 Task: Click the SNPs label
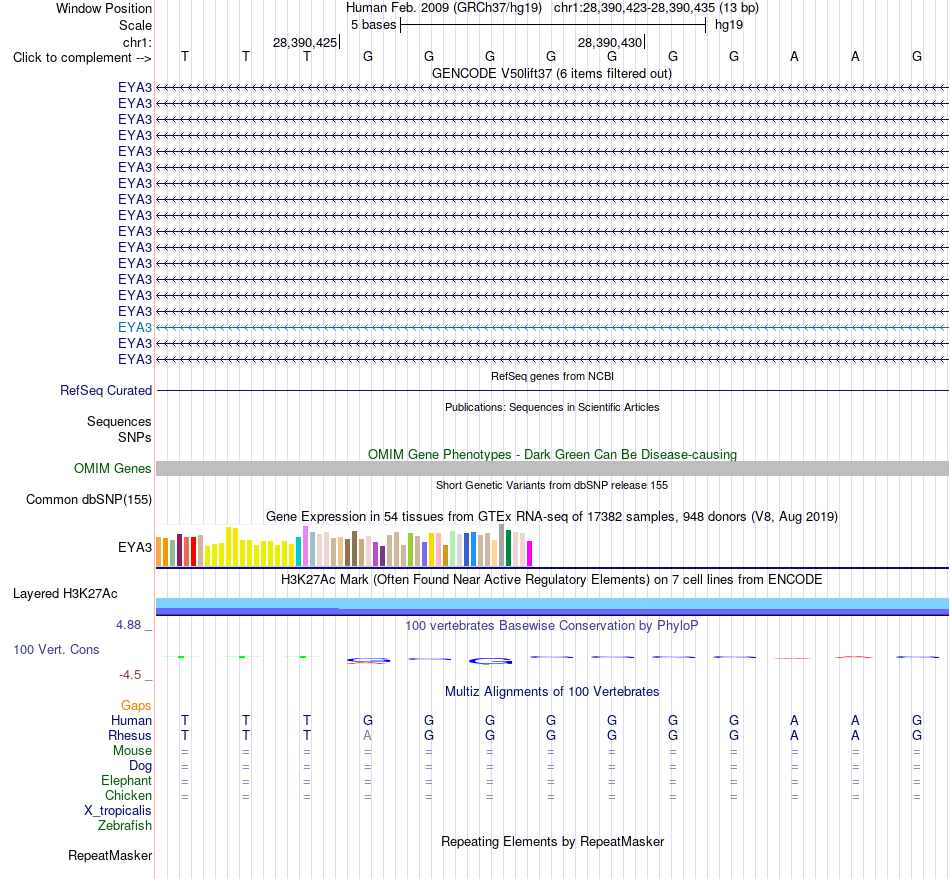point(135,437)
